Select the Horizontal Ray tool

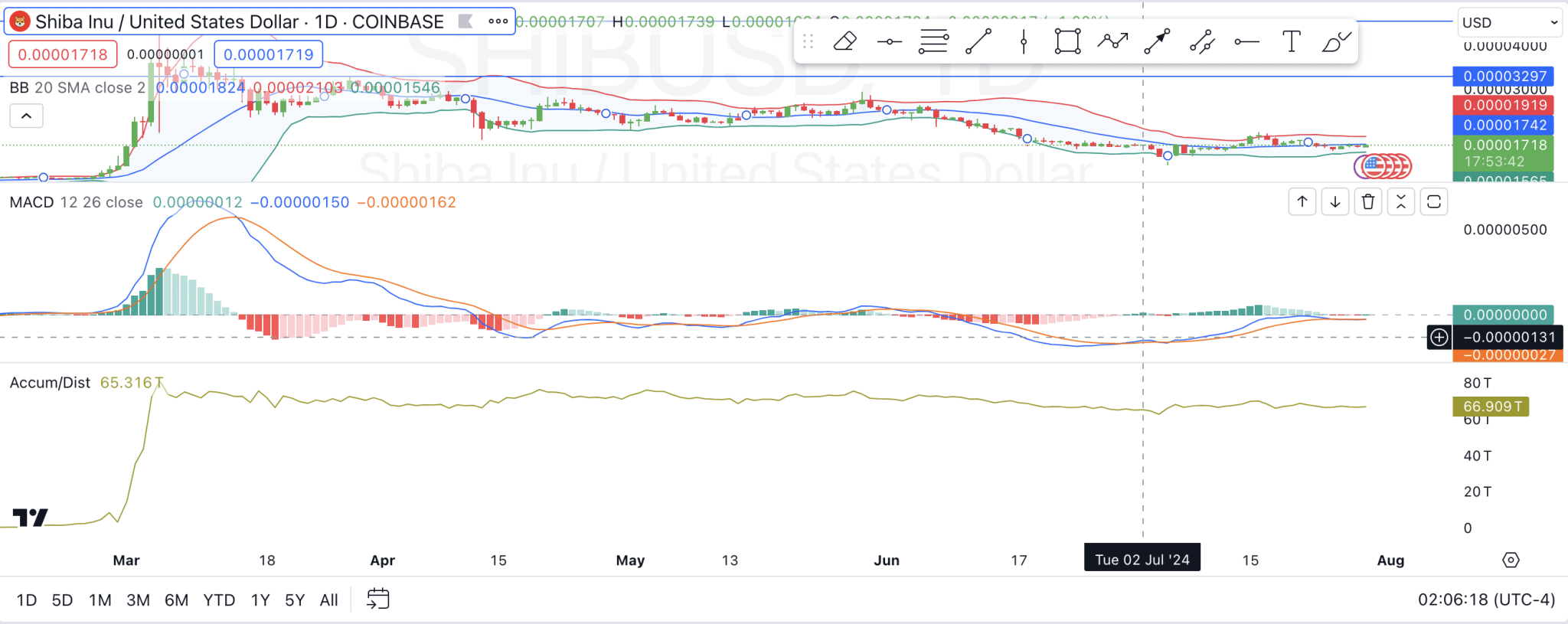1246,41
